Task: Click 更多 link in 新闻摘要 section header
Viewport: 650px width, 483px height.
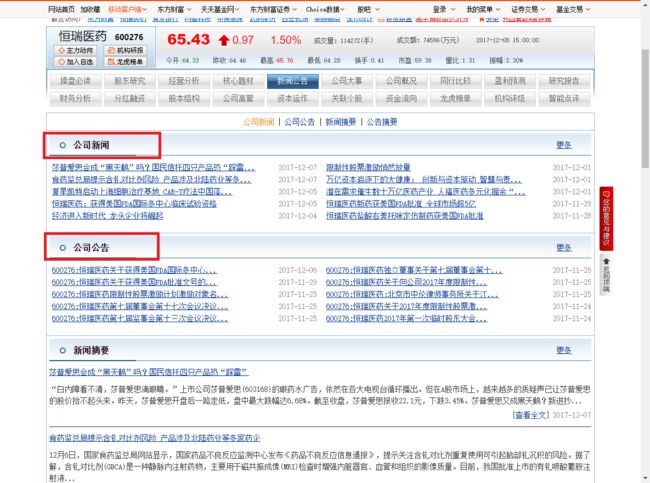Action: click(x=564, y=350)
